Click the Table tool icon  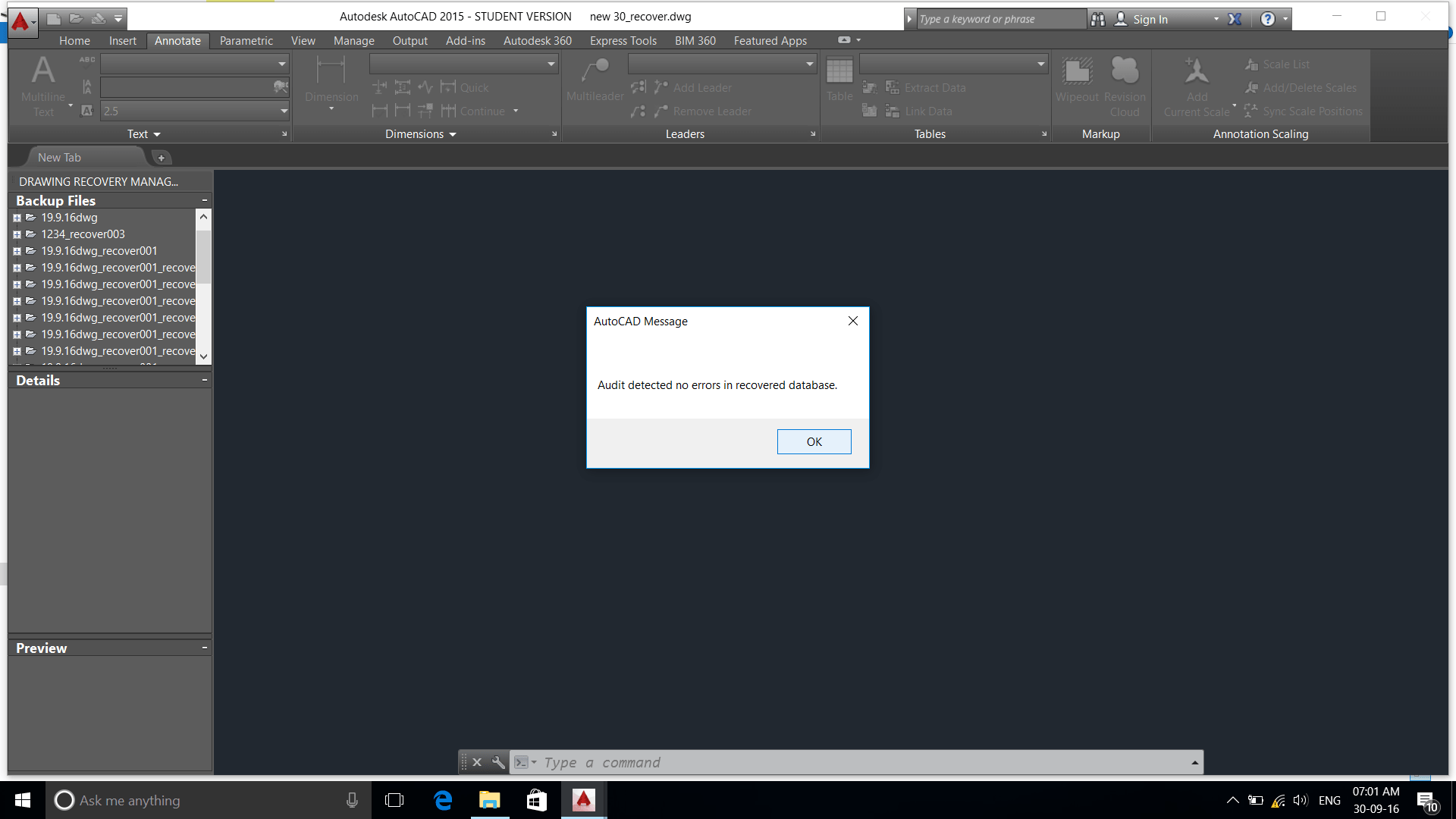pos(839,71)
